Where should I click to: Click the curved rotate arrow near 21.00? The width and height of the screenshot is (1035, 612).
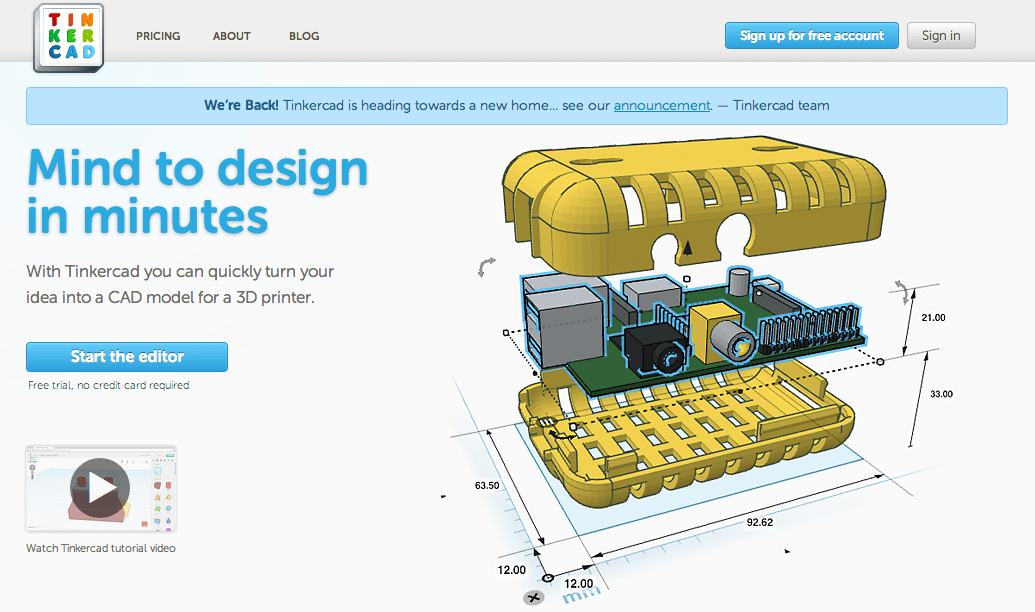click(x=903, y=292)
